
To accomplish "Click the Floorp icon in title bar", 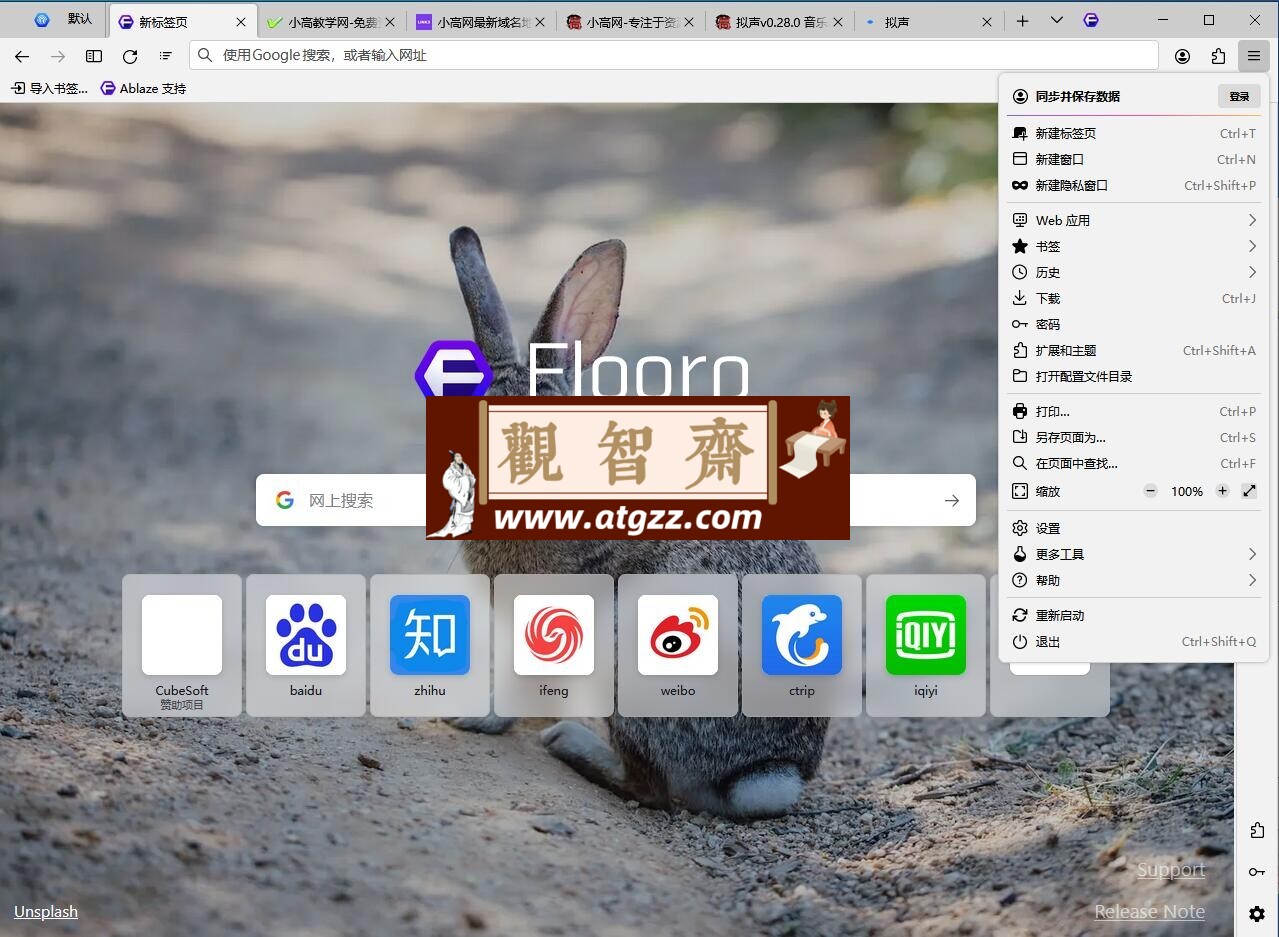I will tap(1091, 20).
